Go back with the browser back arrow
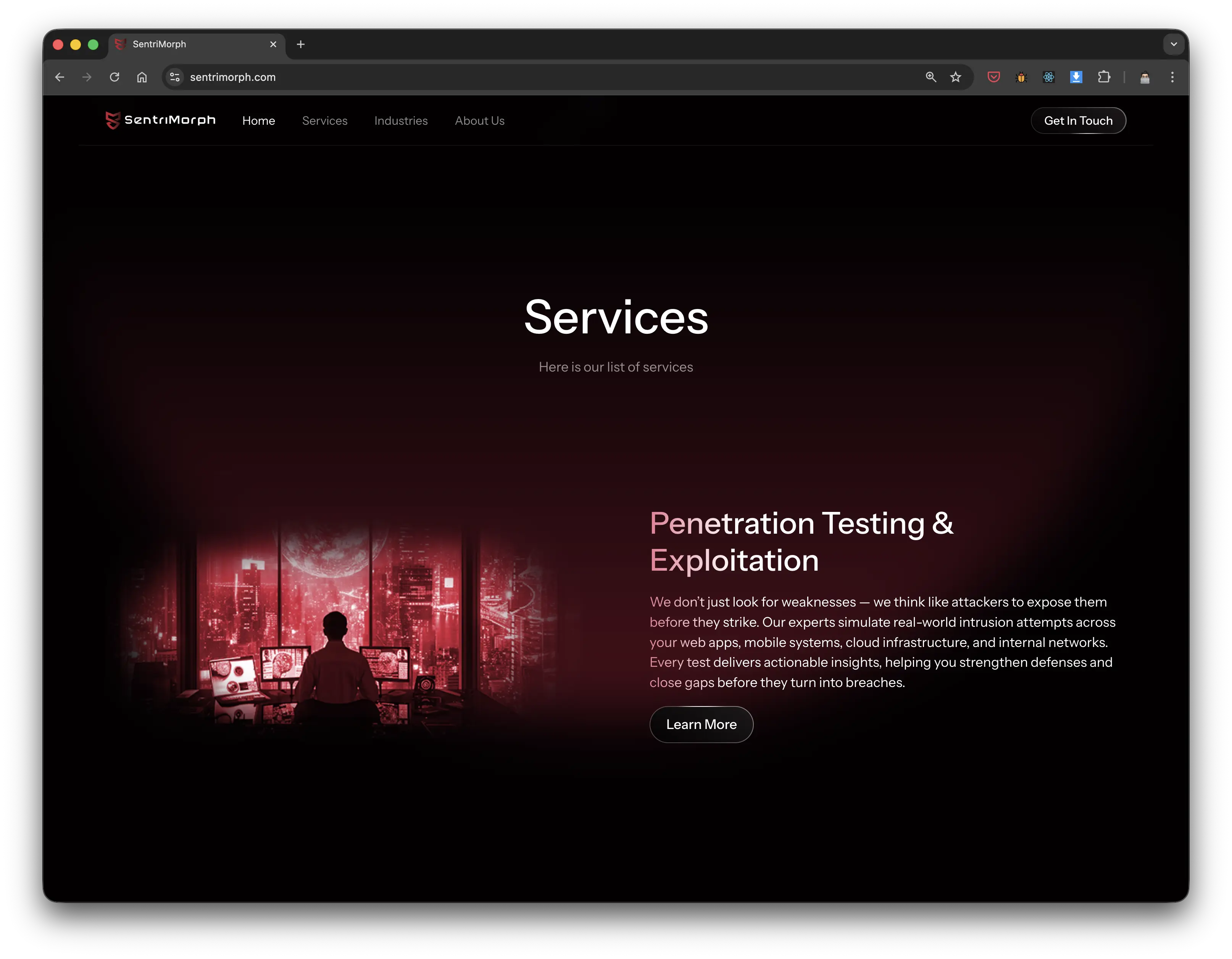This screenshot has width=1232, height=959. point(60,77)
